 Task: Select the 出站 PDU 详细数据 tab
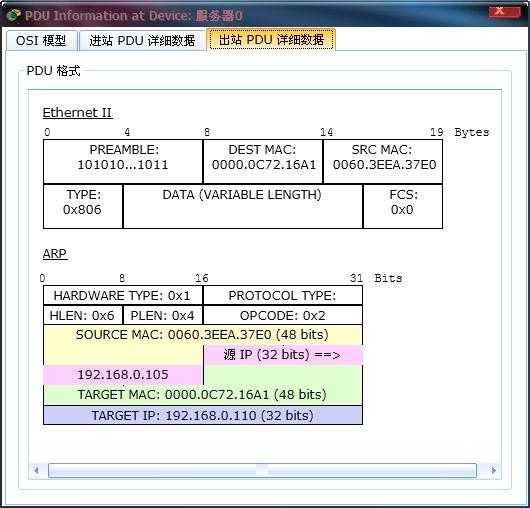tap(271, 40)
